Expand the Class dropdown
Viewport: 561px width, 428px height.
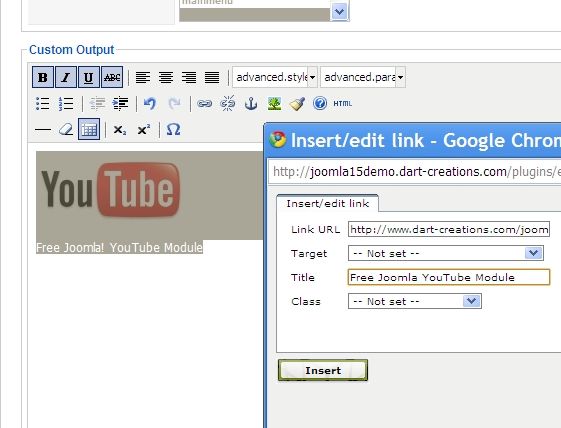click(x=415, y=301)
